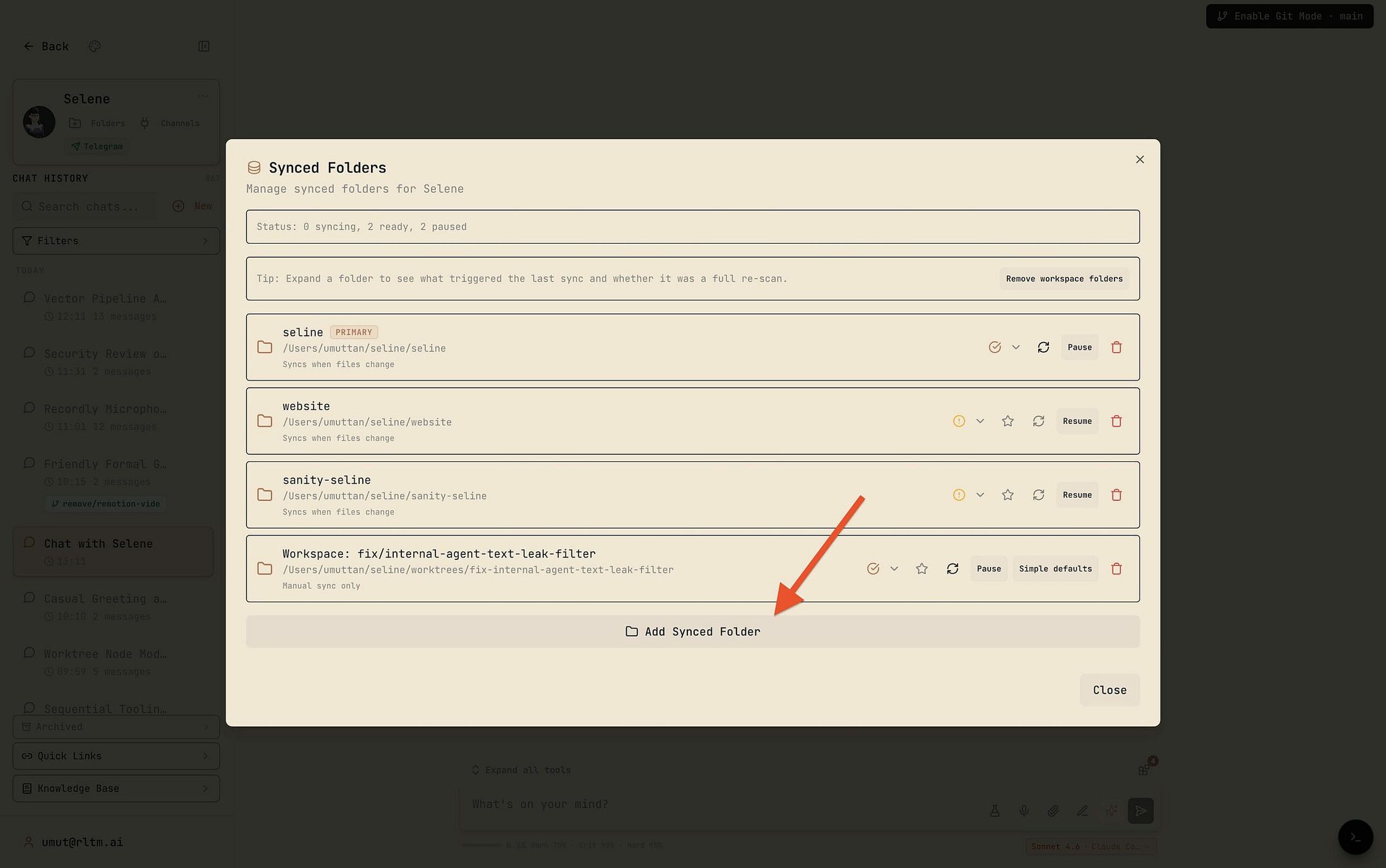Close the Synced Folders dialog with Close button

[x=1109, y=690]
